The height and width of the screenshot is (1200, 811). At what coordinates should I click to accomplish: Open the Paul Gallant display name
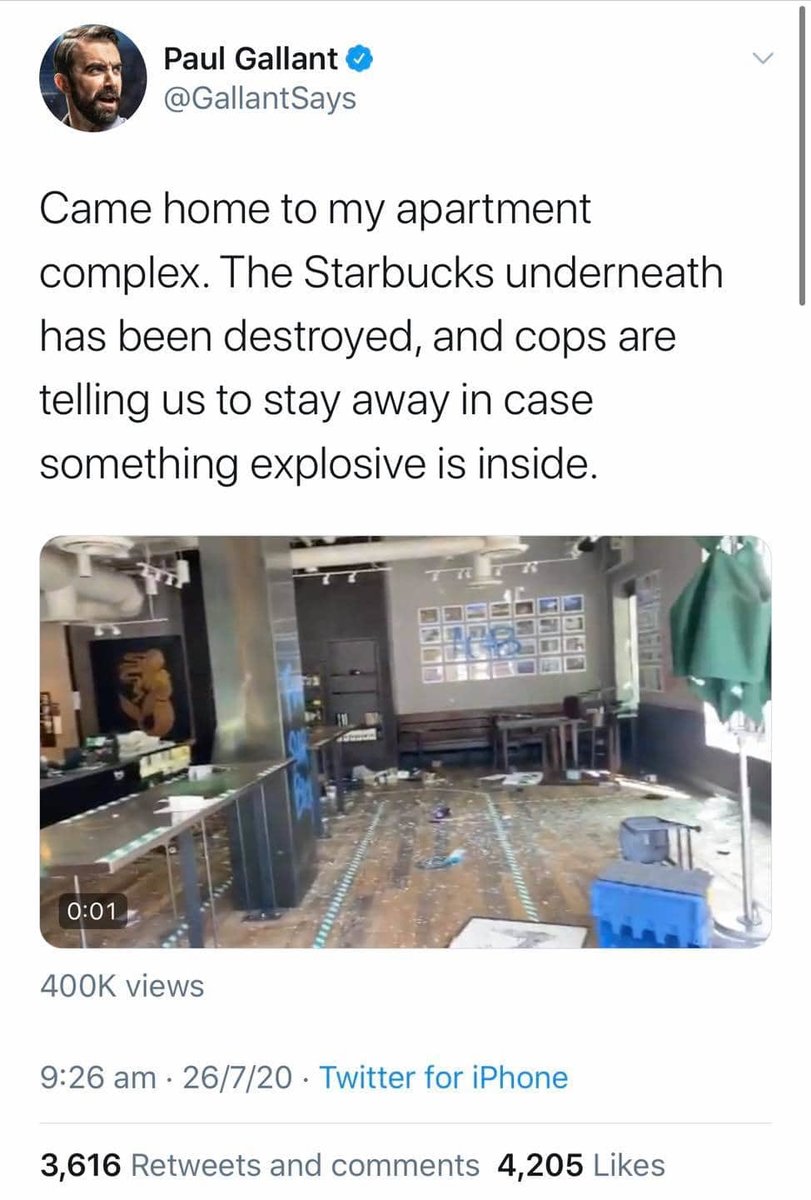(250, 59)
